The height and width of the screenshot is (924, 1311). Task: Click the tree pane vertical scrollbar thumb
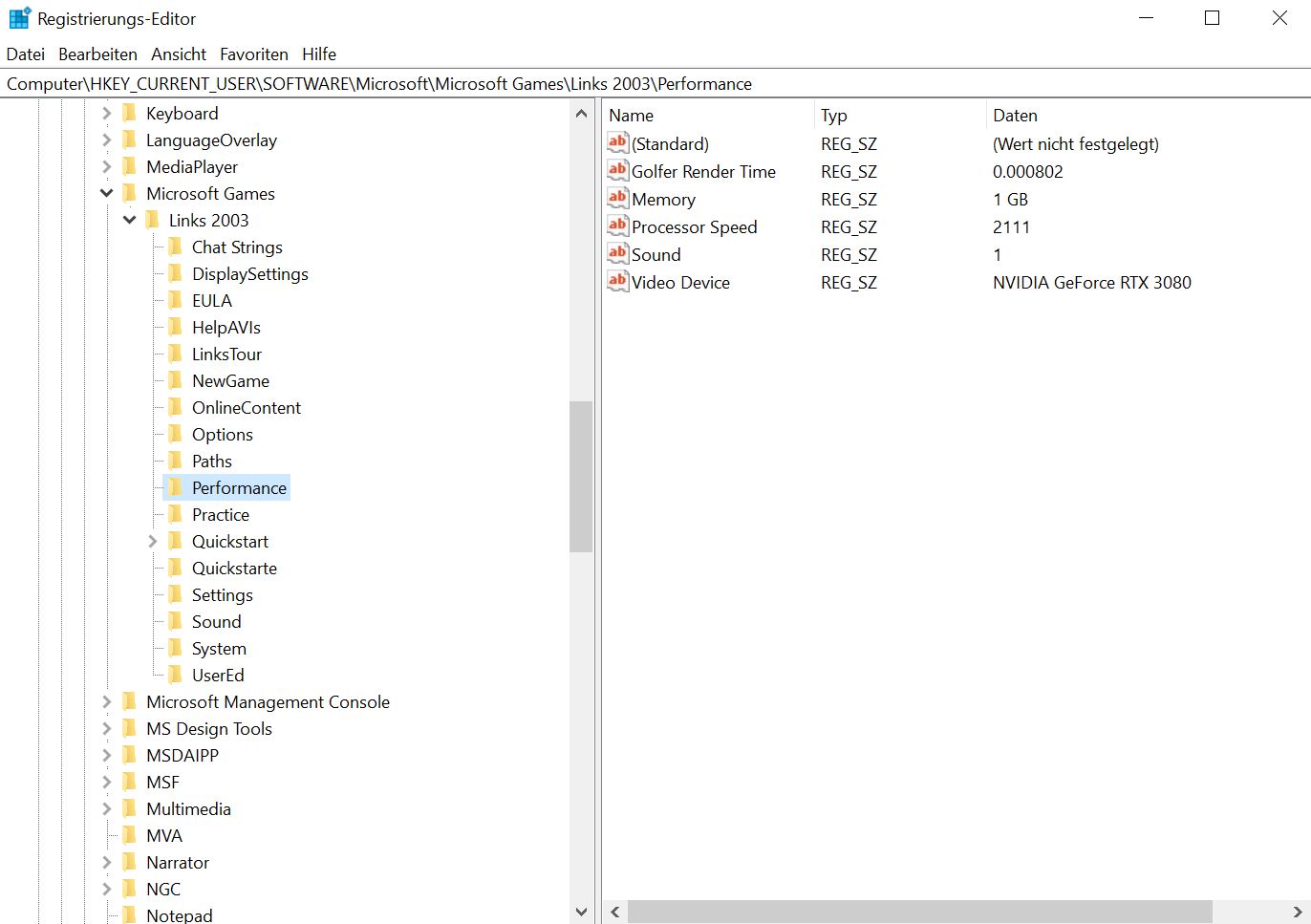(581, 477)
